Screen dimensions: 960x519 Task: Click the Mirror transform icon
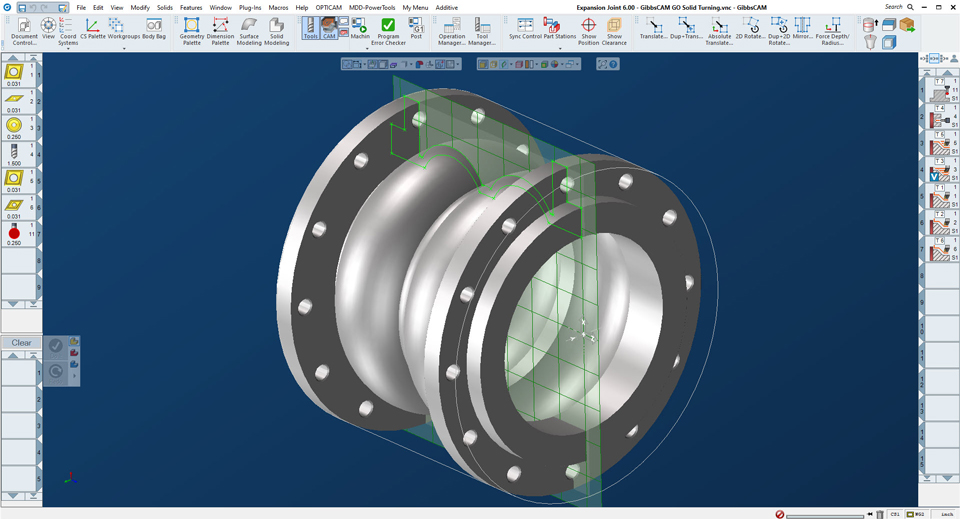coord(803,30)
